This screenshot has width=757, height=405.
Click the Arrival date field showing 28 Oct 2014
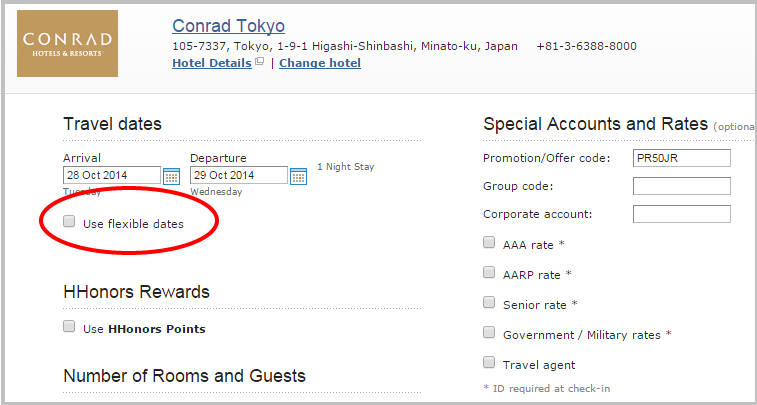(112, 175)
